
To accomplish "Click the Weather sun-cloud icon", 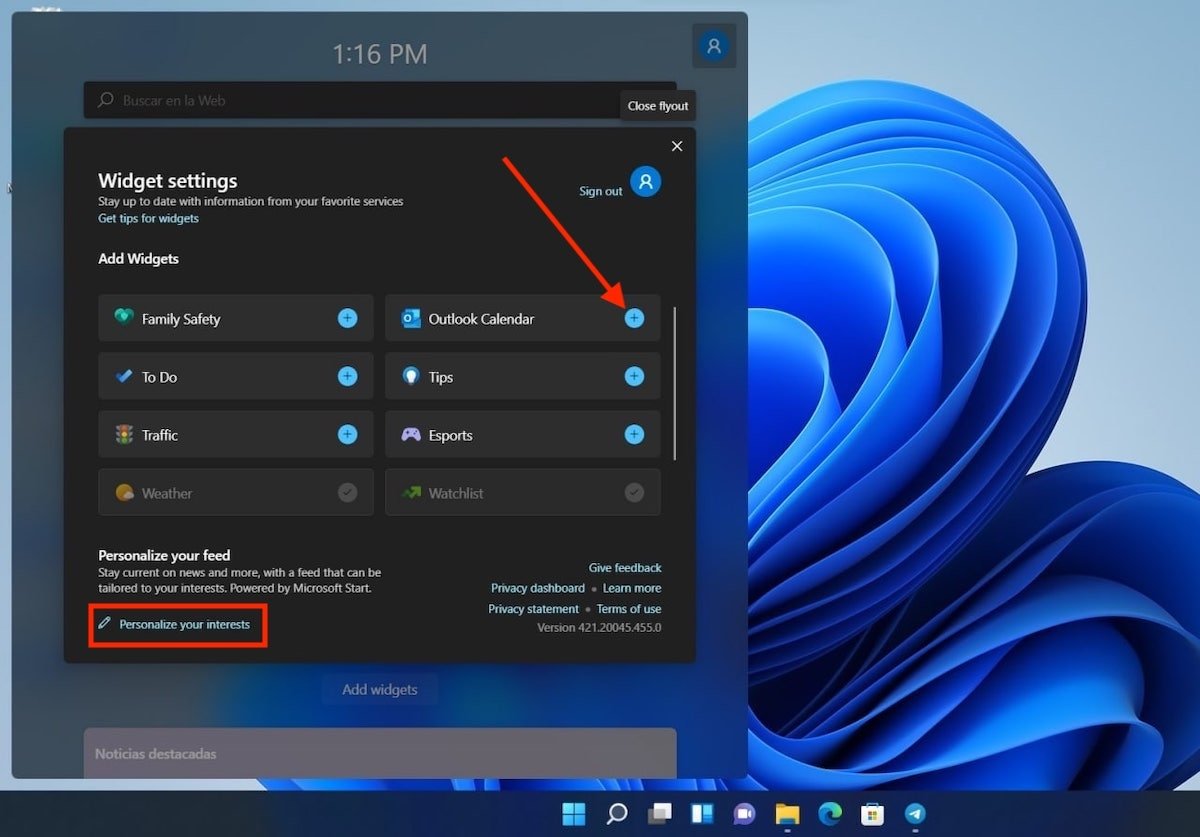I will click(x=124, y=492).
